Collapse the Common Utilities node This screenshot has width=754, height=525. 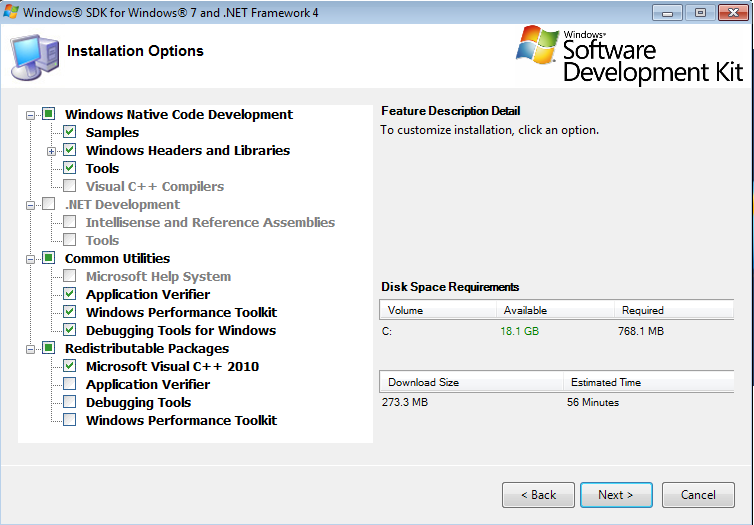click(30, 259)
